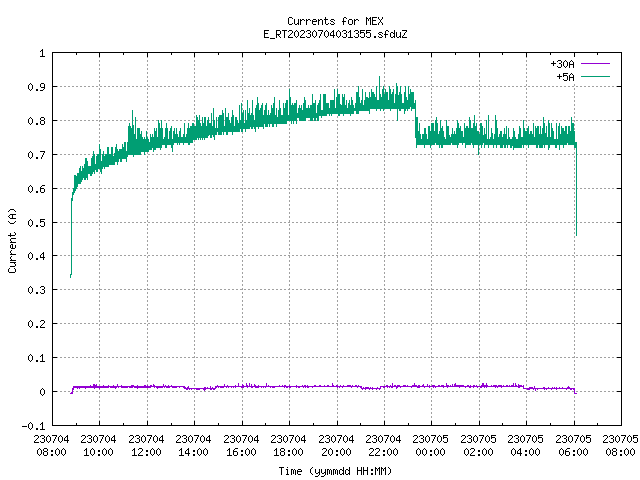Click the y-axis tick value 0
640x480 pixels.
pyautogui.click(x=42, y=392)
